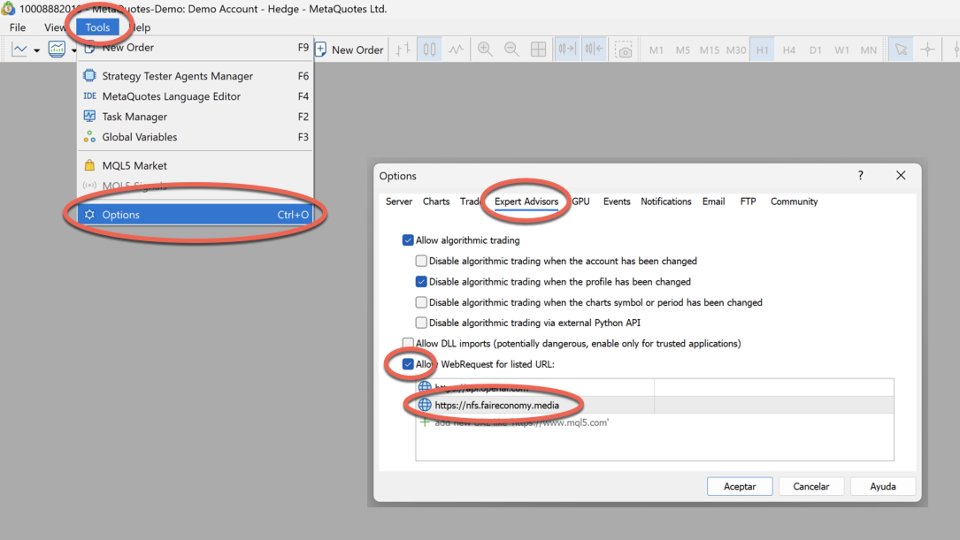Viewport: 960px width, 540px height.
Task: Activate the crosshair cursor tool
Action: (928, 50)
